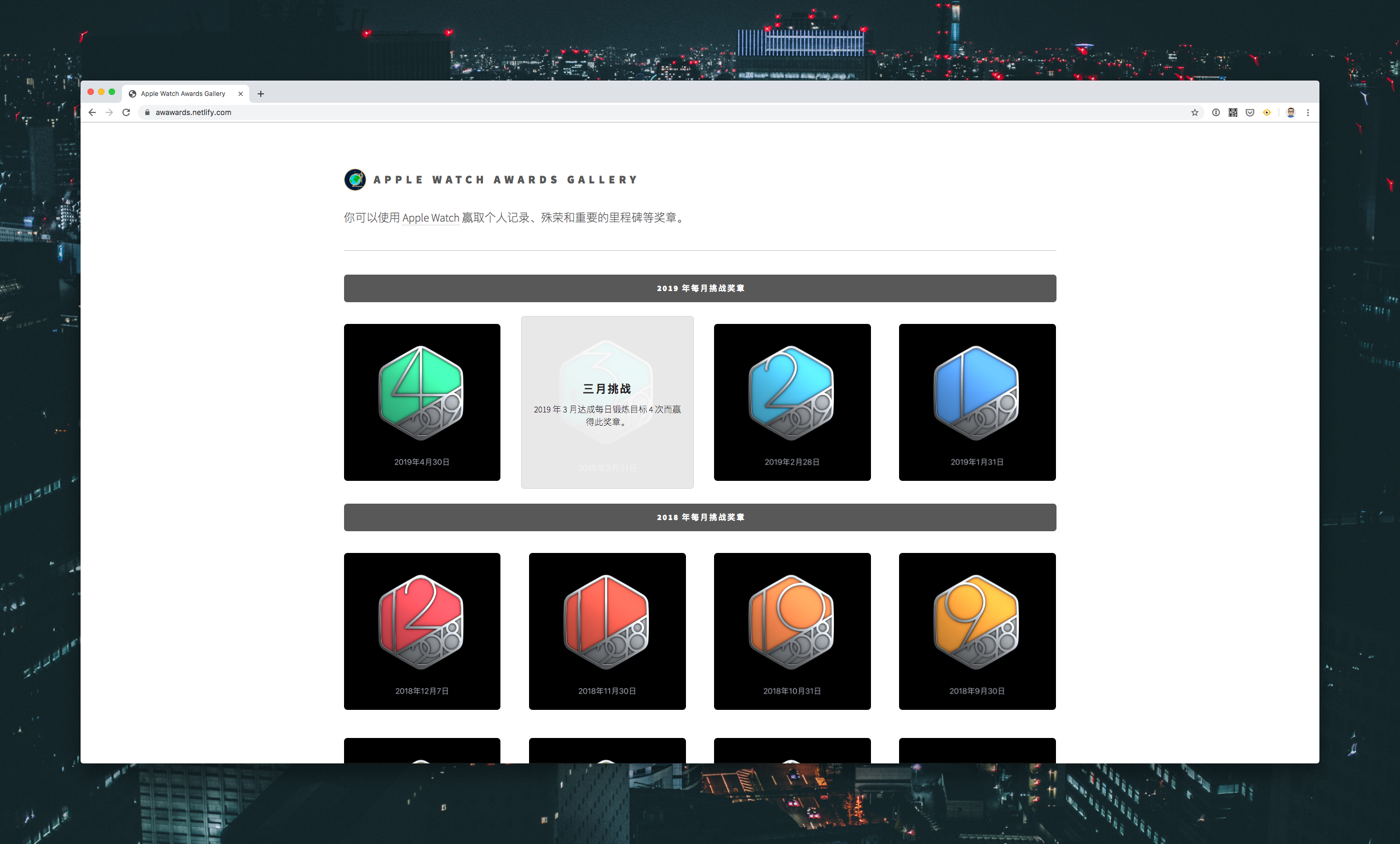The height and width of the screenshot is (844, 1400).
Task: Bookmark this page with the star icon
Action: coord(1194,112)
